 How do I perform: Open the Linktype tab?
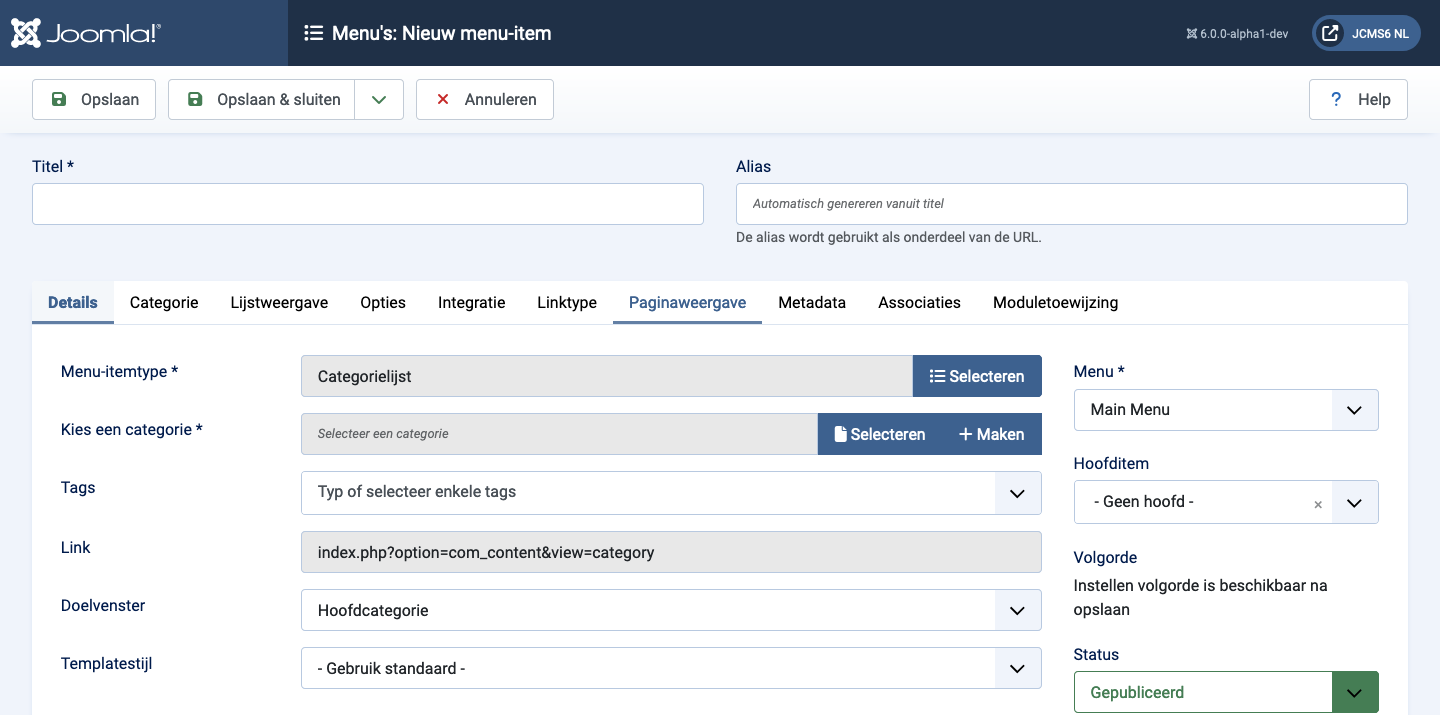(567, 303)
